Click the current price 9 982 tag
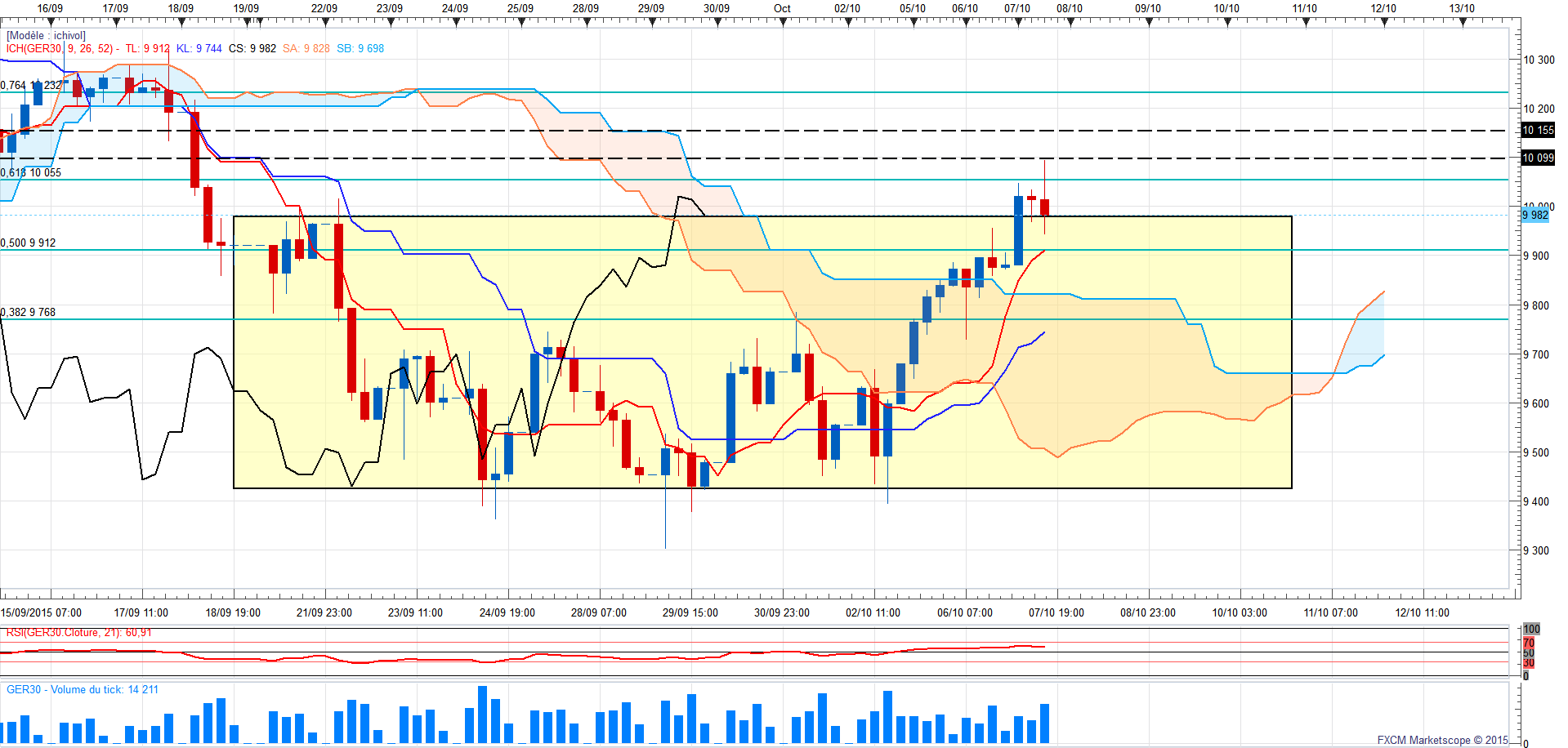Viewport: 1568px width, 748px height. [1534, 215]
